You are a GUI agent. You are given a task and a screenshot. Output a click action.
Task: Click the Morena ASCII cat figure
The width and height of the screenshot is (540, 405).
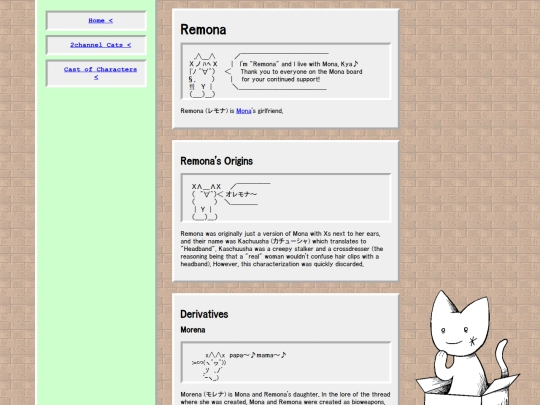click(x=209, y=366)
